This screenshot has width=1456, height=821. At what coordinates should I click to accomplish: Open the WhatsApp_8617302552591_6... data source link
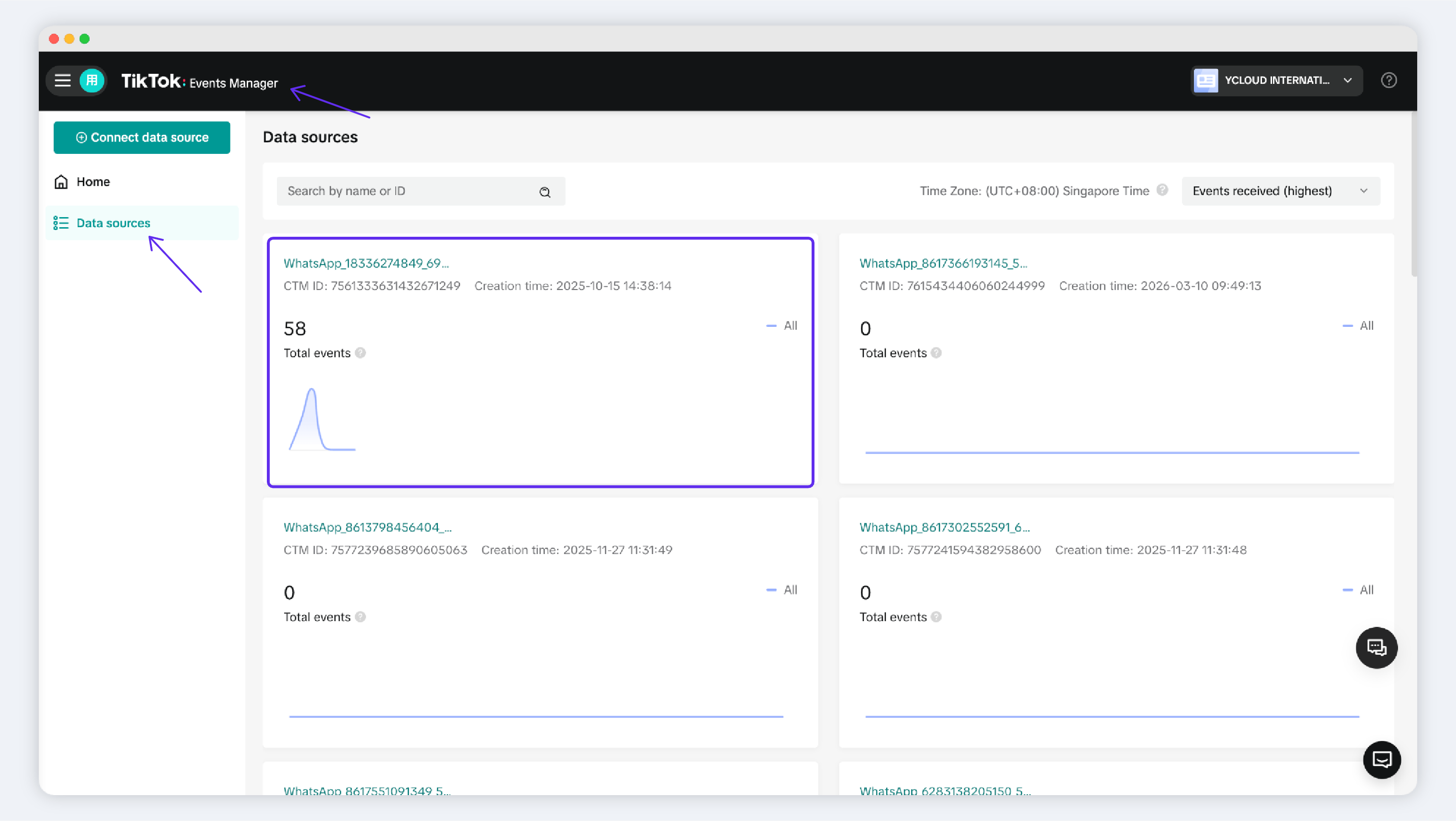pos(944,527)
